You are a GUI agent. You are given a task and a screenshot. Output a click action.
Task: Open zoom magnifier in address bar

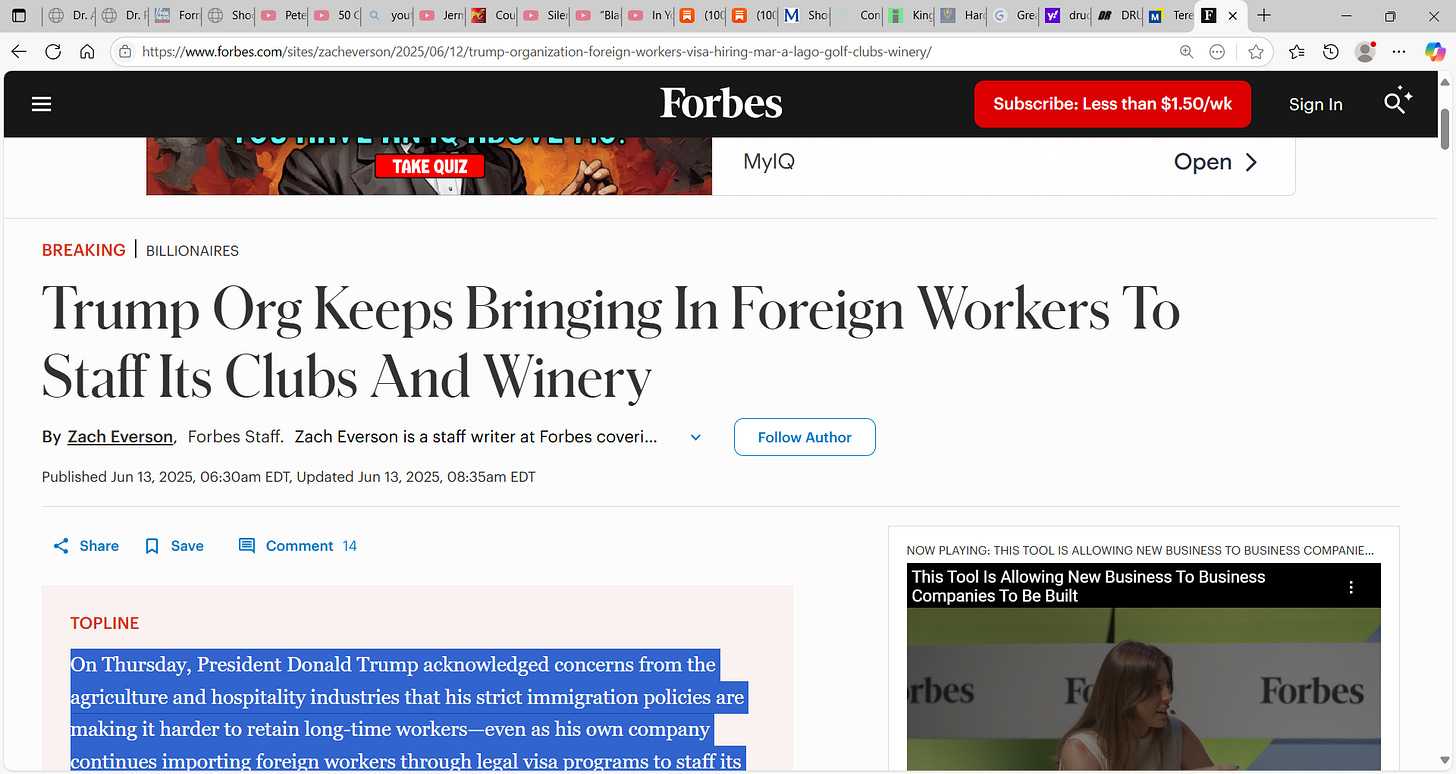[x=1186, y=52]
